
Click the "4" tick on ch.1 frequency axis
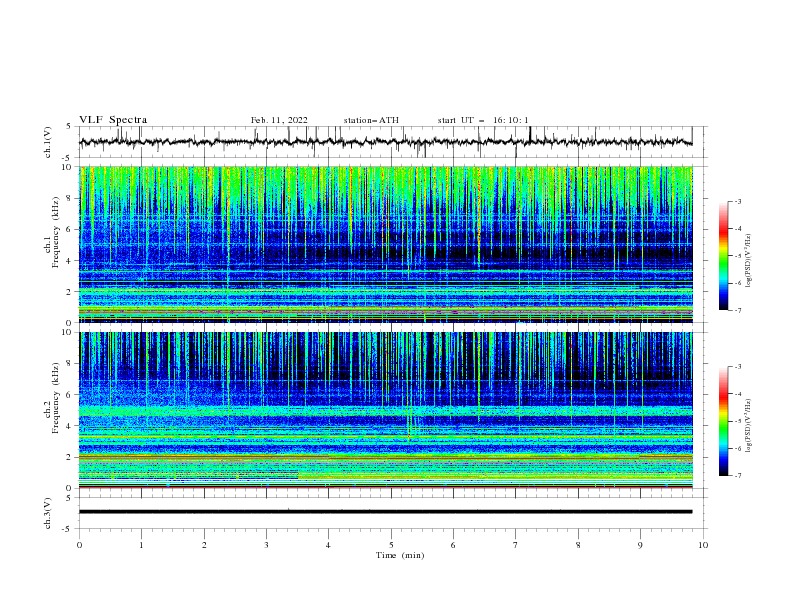coord(69,261)
